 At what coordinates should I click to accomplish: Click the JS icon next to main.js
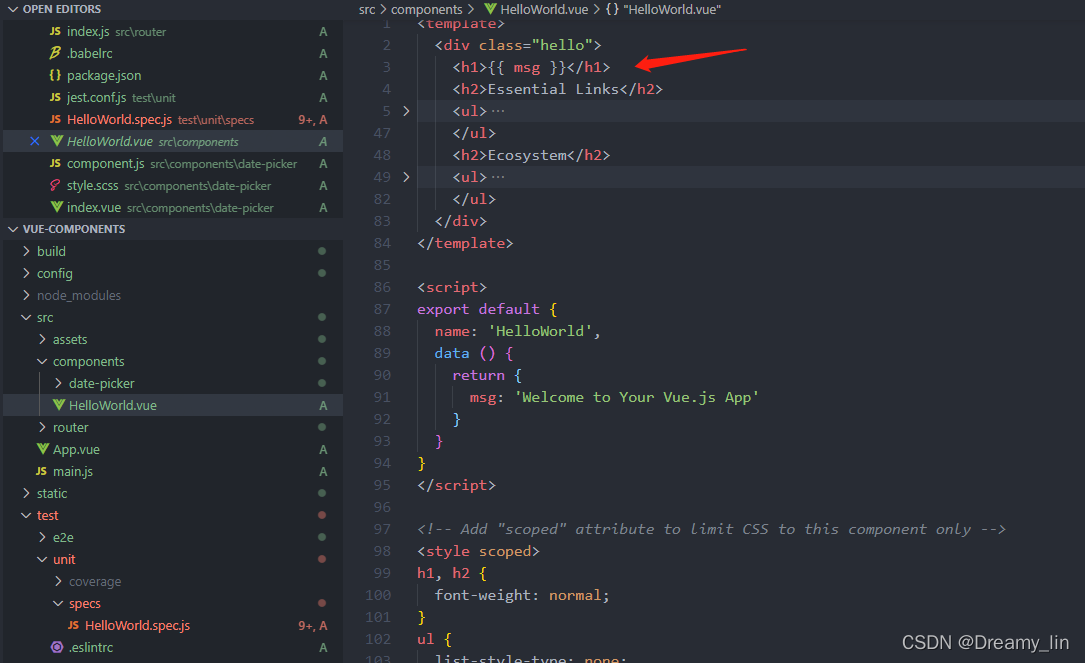[x=41, y=471]
